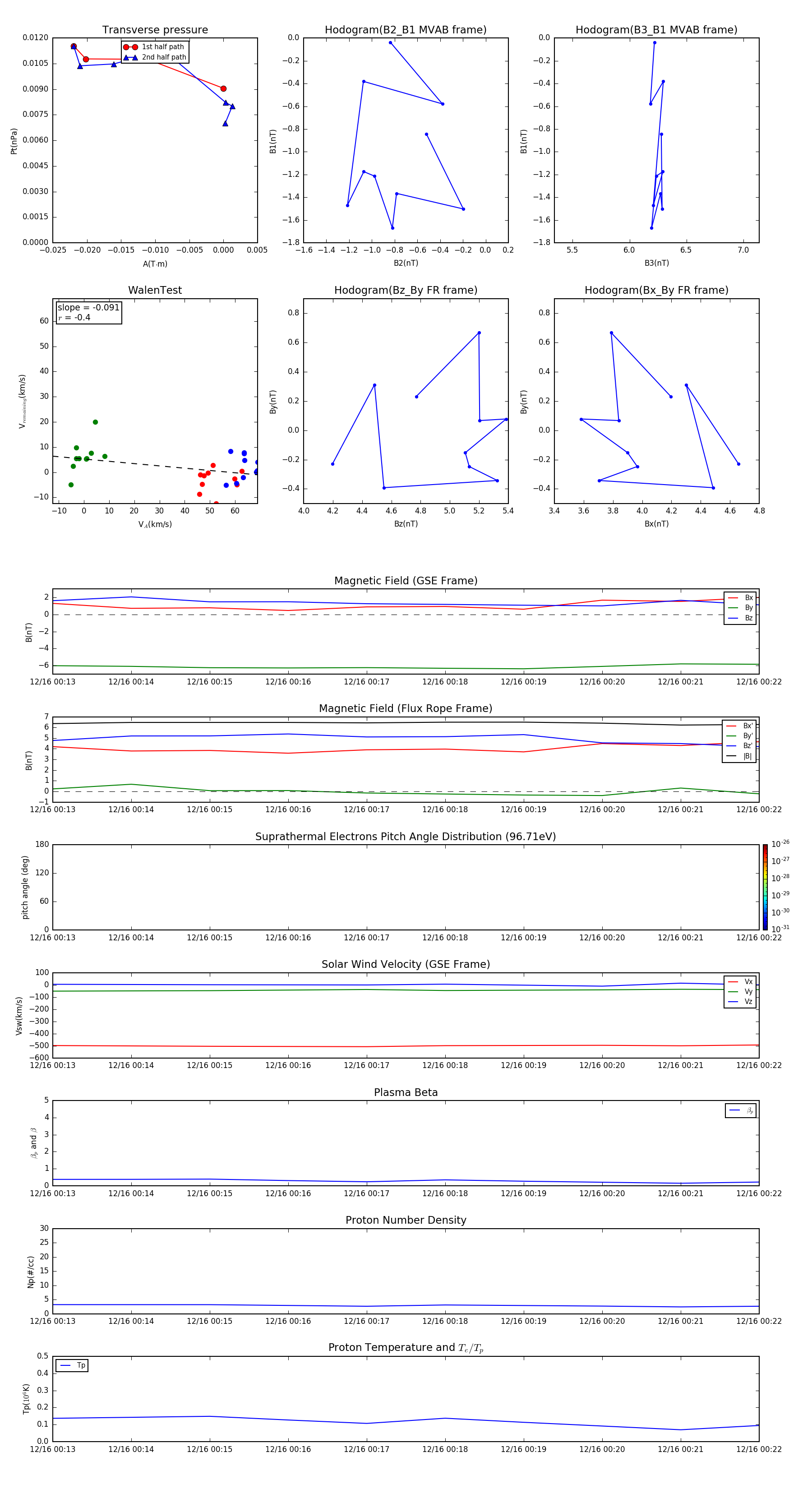Click the Bx' legend entry in Flux Rope plot

point(739,726)
